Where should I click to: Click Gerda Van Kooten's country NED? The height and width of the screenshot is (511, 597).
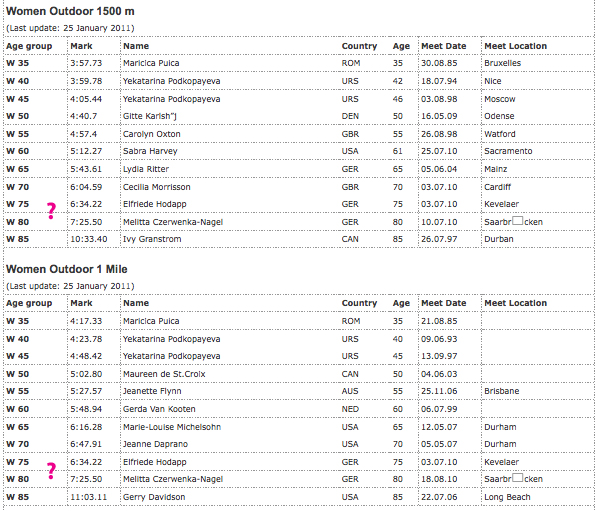pos(350,409)
